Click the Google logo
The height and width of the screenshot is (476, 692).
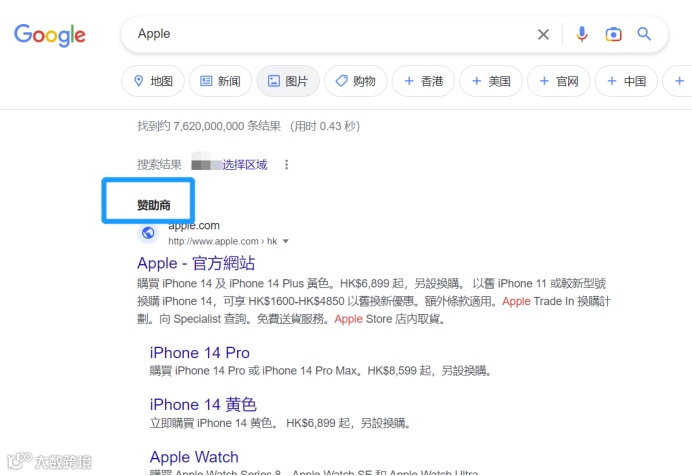point(50,35)
